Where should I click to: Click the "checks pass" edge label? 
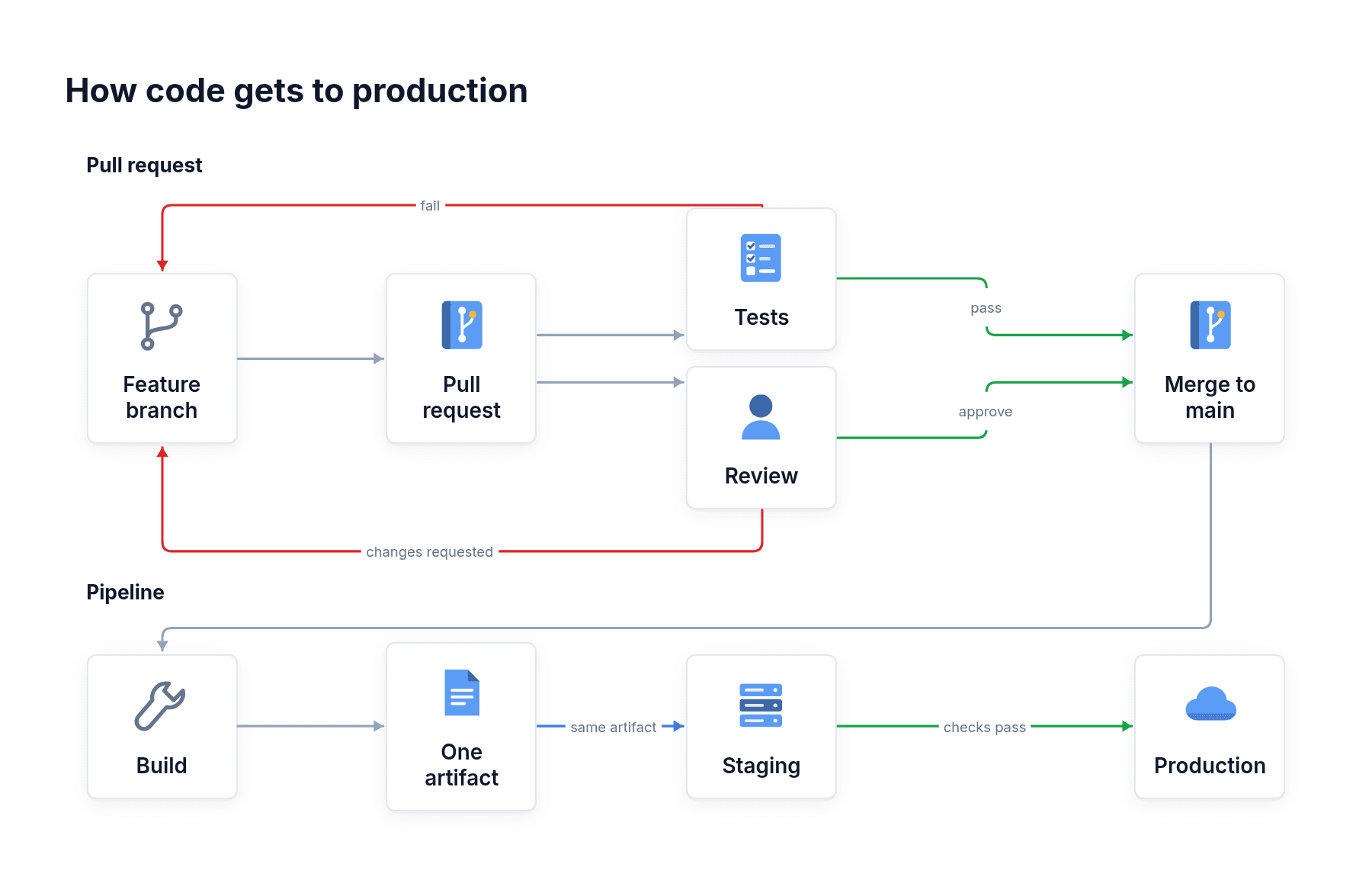pyautogui.click(x=985, y=728)
